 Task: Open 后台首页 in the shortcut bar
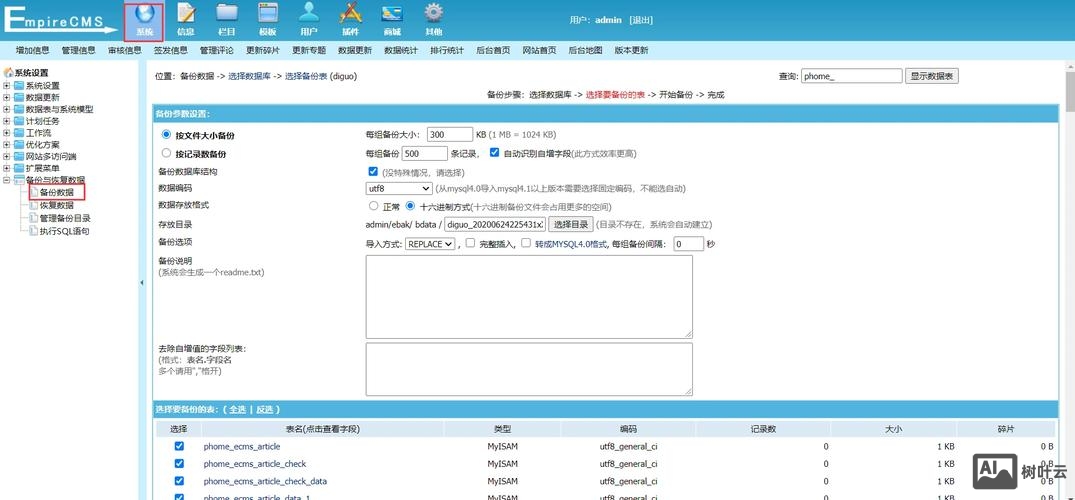coord(493,50)
